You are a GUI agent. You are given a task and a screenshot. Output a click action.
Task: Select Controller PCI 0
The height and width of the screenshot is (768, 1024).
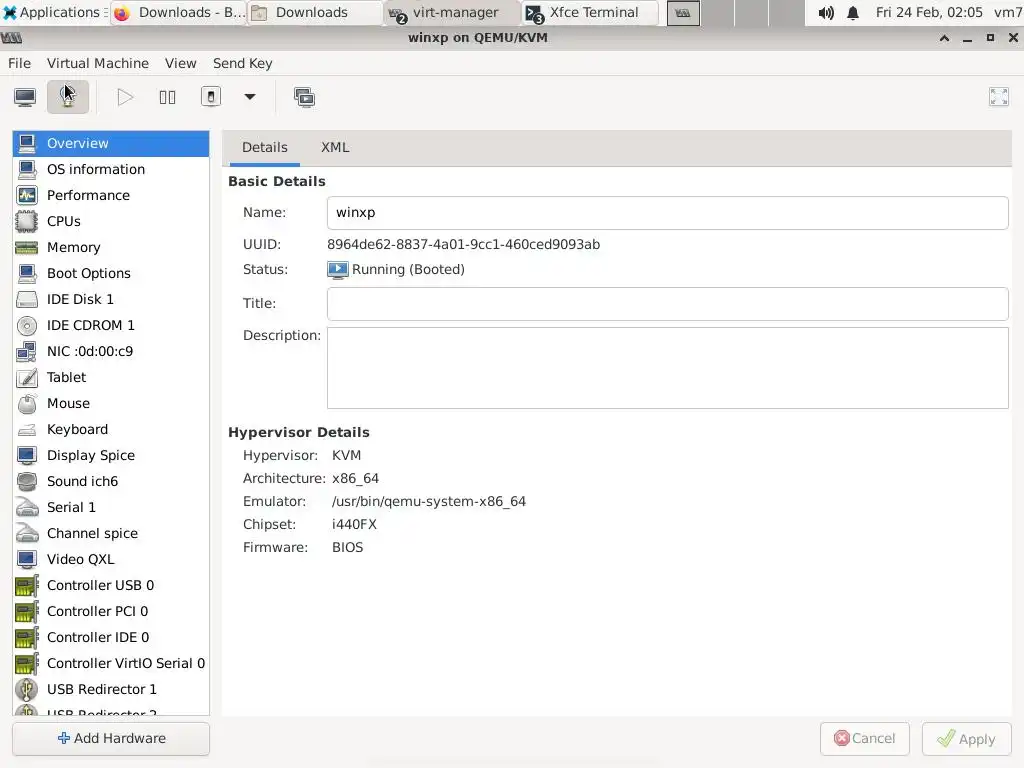click(111, 611)
